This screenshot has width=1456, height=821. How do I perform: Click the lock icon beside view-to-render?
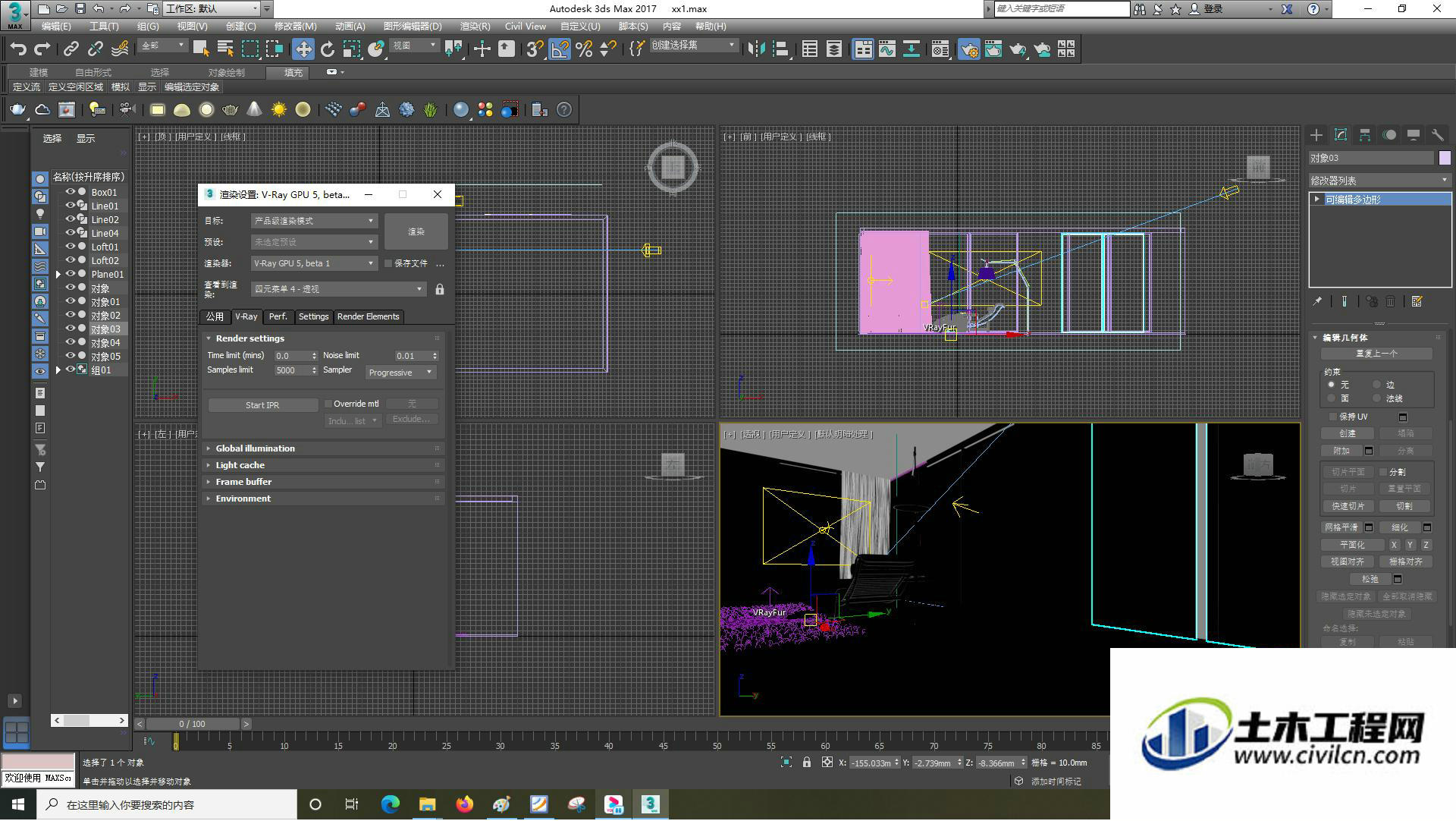click(440, 289)
